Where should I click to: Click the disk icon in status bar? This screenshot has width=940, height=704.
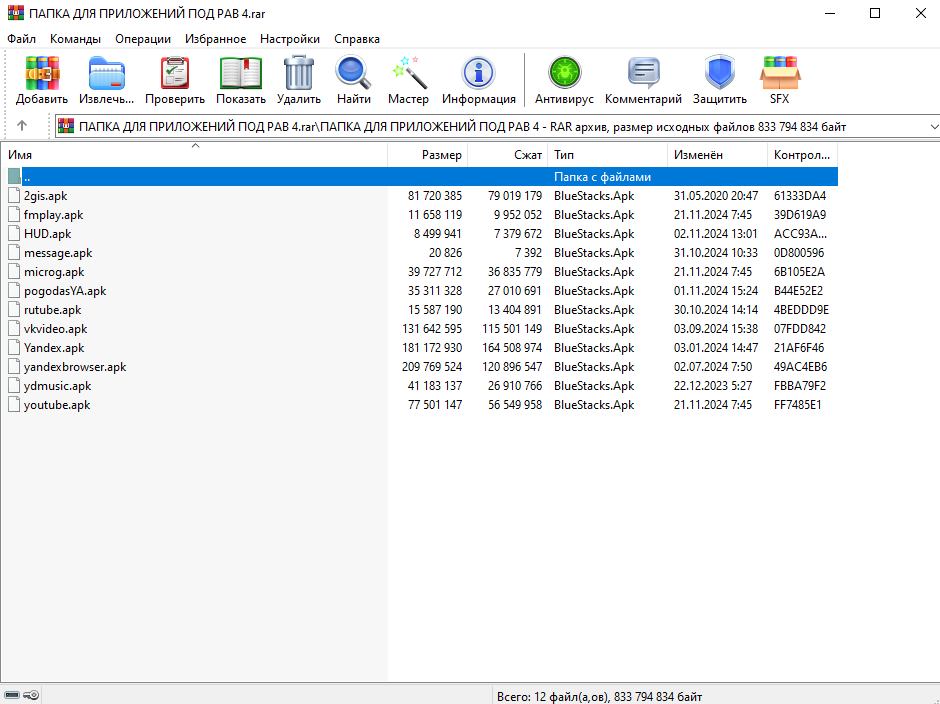11,695
